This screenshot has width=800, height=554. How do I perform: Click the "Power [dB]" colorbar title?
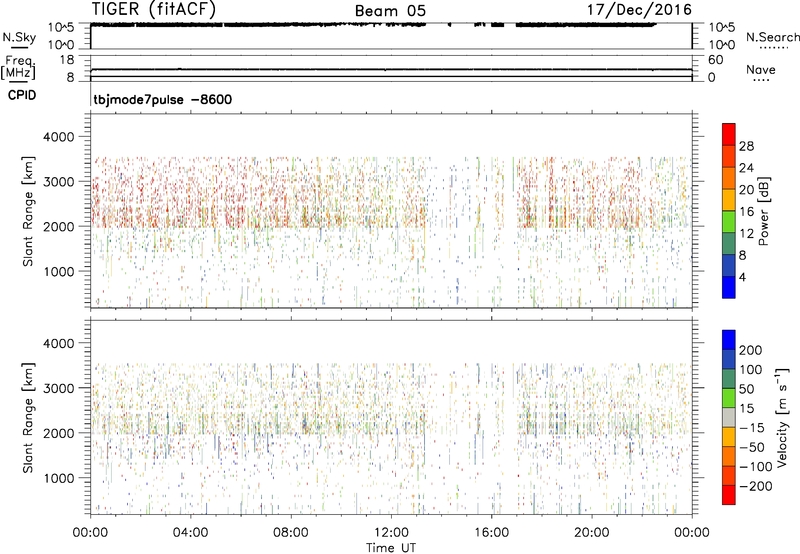[763, 211]
